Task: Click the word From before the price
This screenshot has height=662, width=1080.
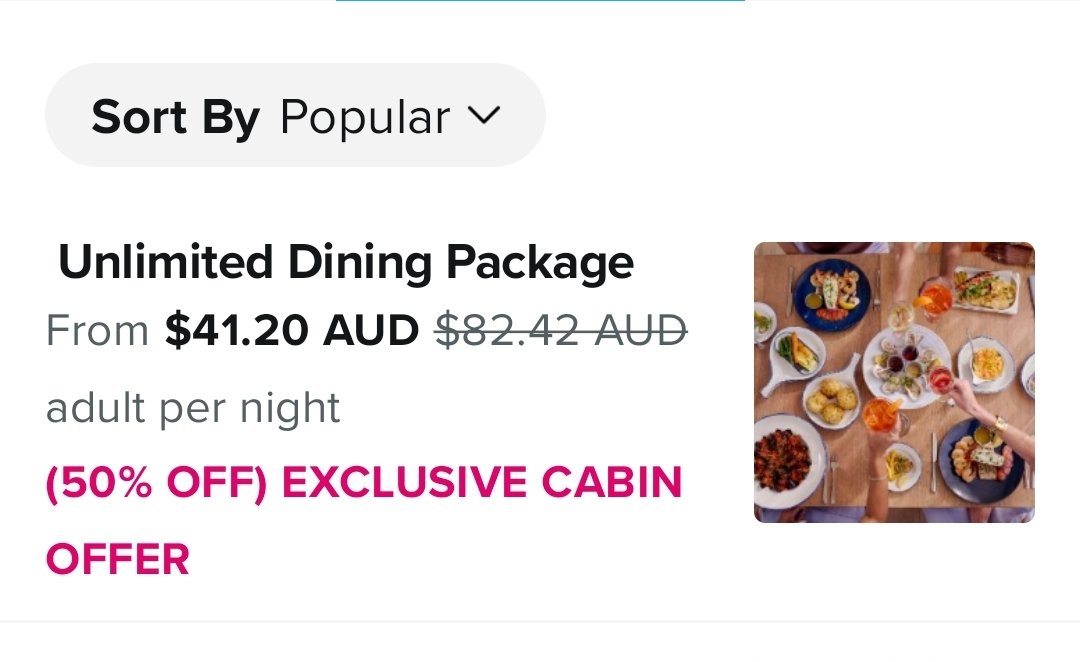Action: 97,330
